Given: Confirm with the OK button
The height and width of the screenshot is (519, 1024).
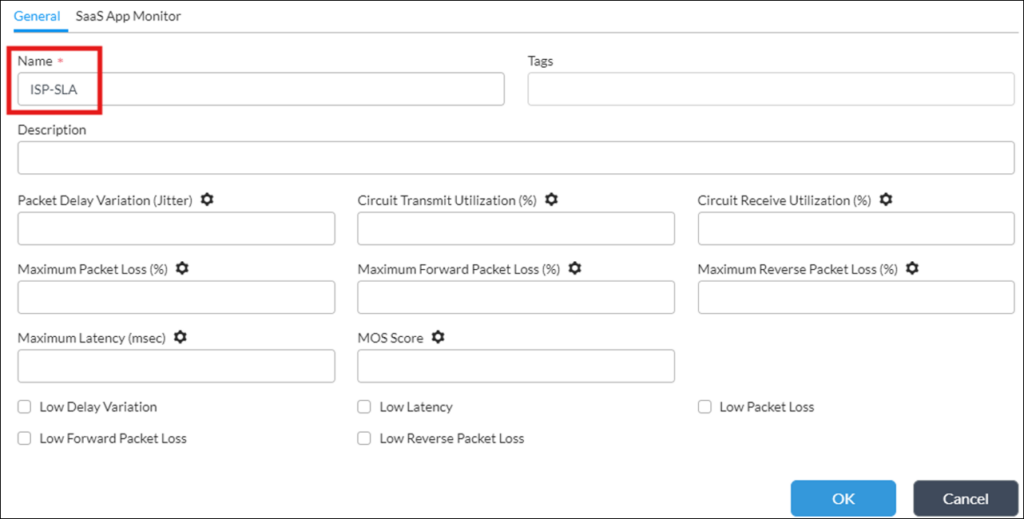Looking at the screenshot, I should pyautogui.click(x=843, y=499).
